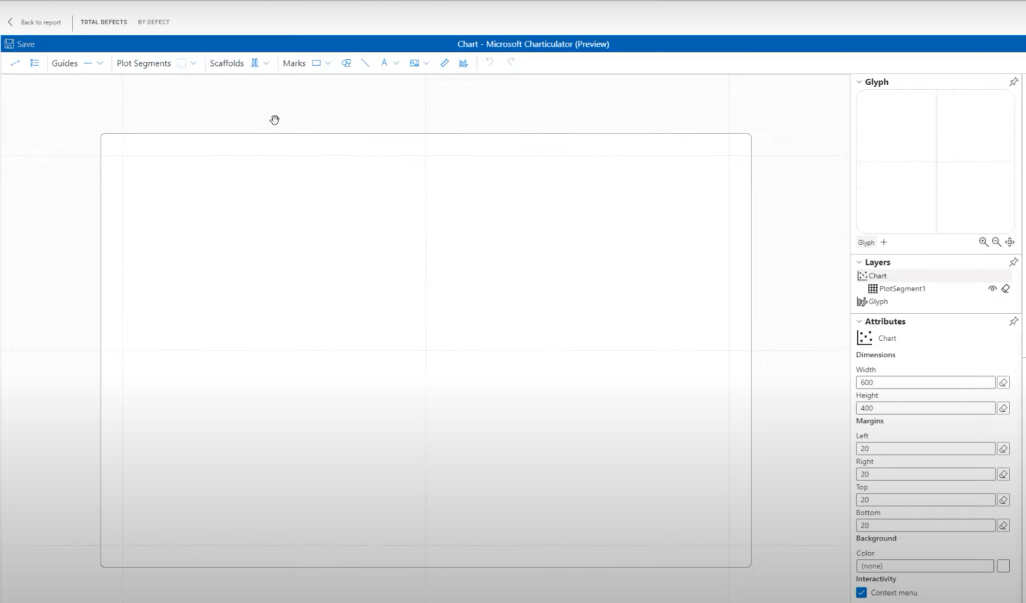
Task: Click the undo arrow icon
Action: tap(489, 62)
